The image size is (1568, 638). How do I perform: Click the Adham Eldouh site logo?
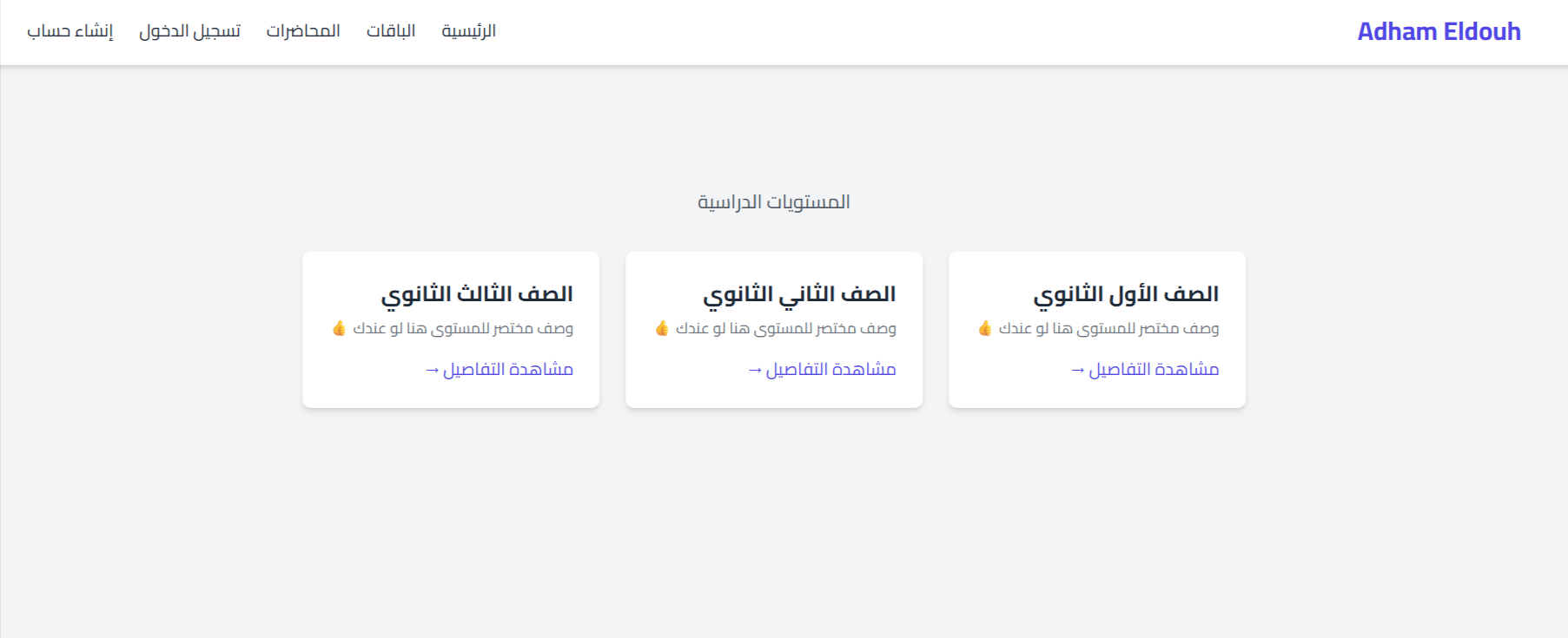1439,31
